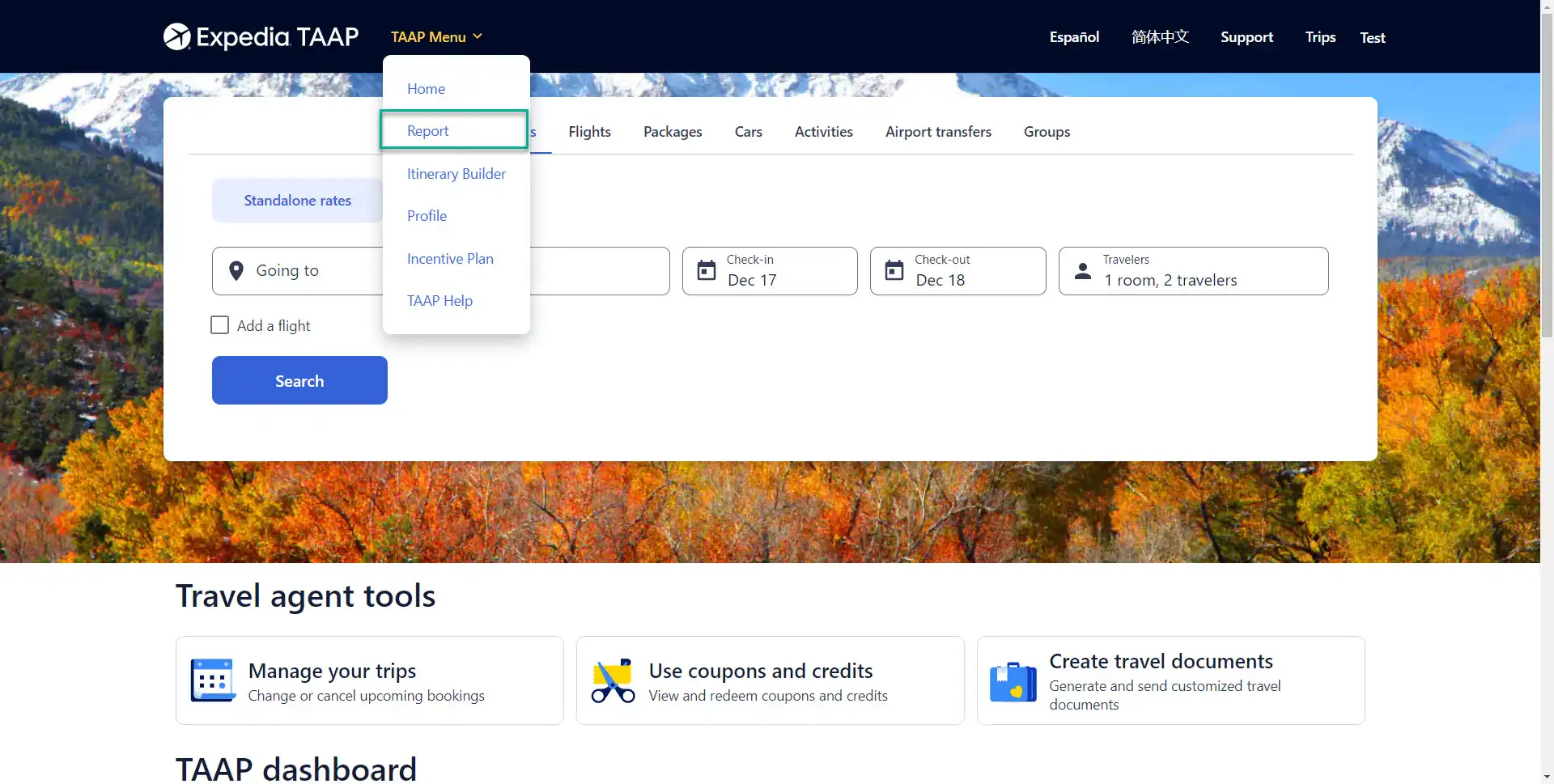Open the Check-out date picker
1554x784 pixels.
point(957,271)
